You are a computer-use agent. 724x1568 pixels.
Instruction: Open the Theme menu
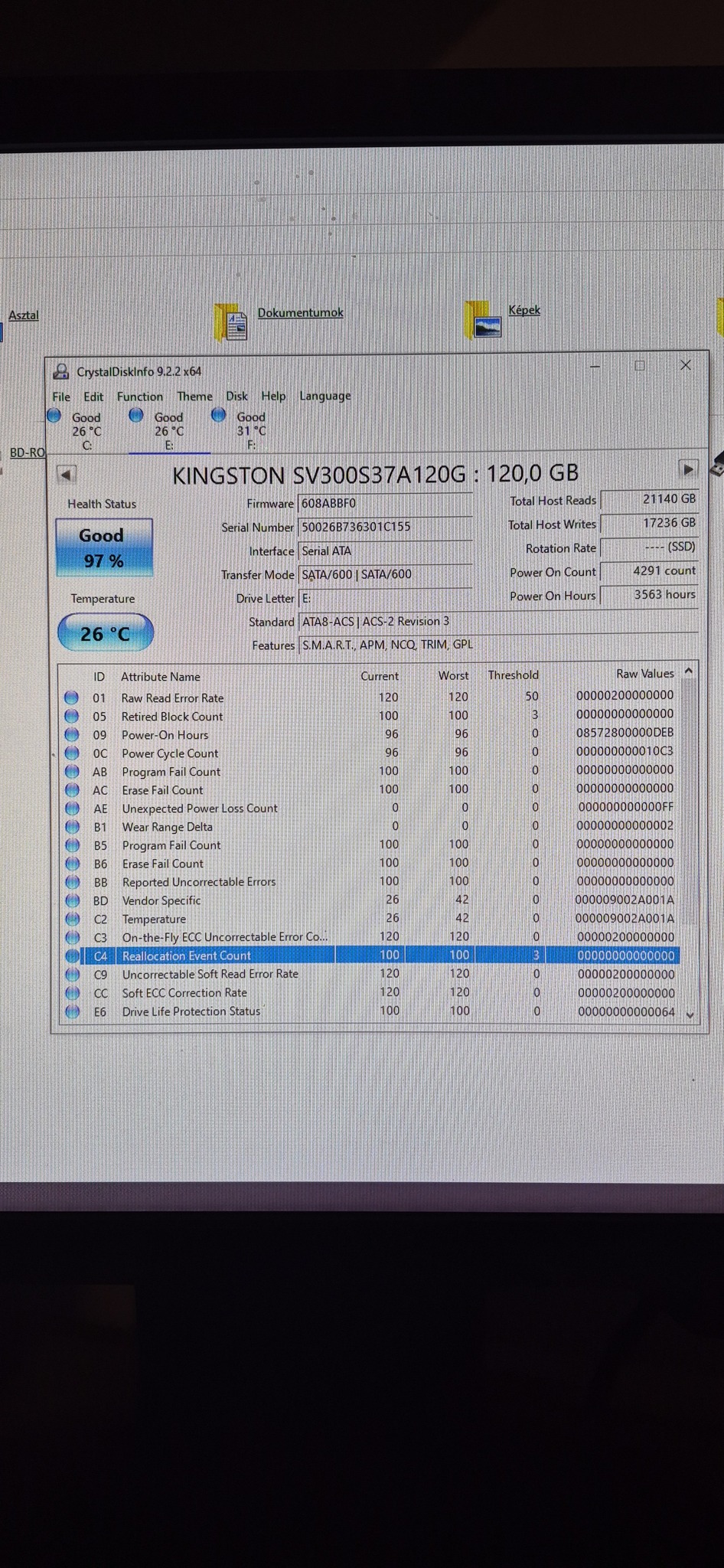click(x=195, y=396)
